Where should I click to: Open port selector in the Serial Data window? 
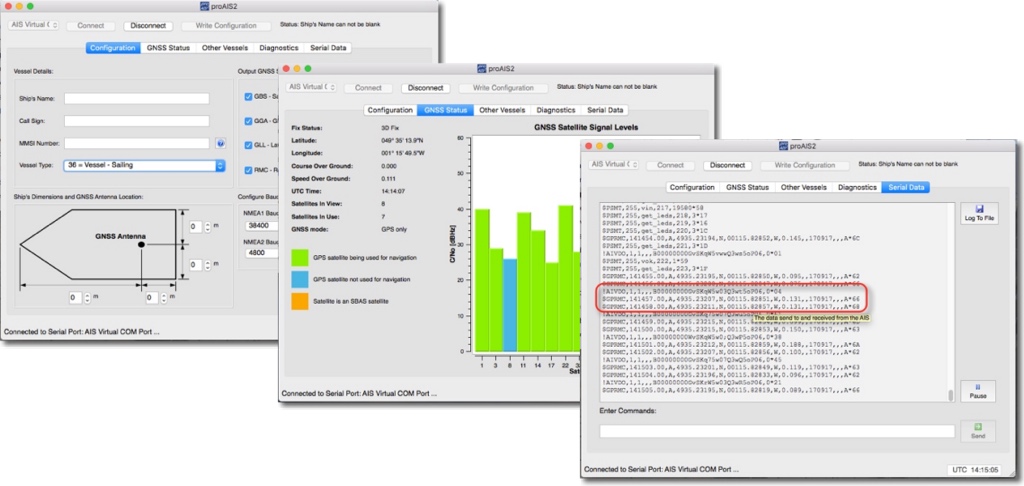613,165
